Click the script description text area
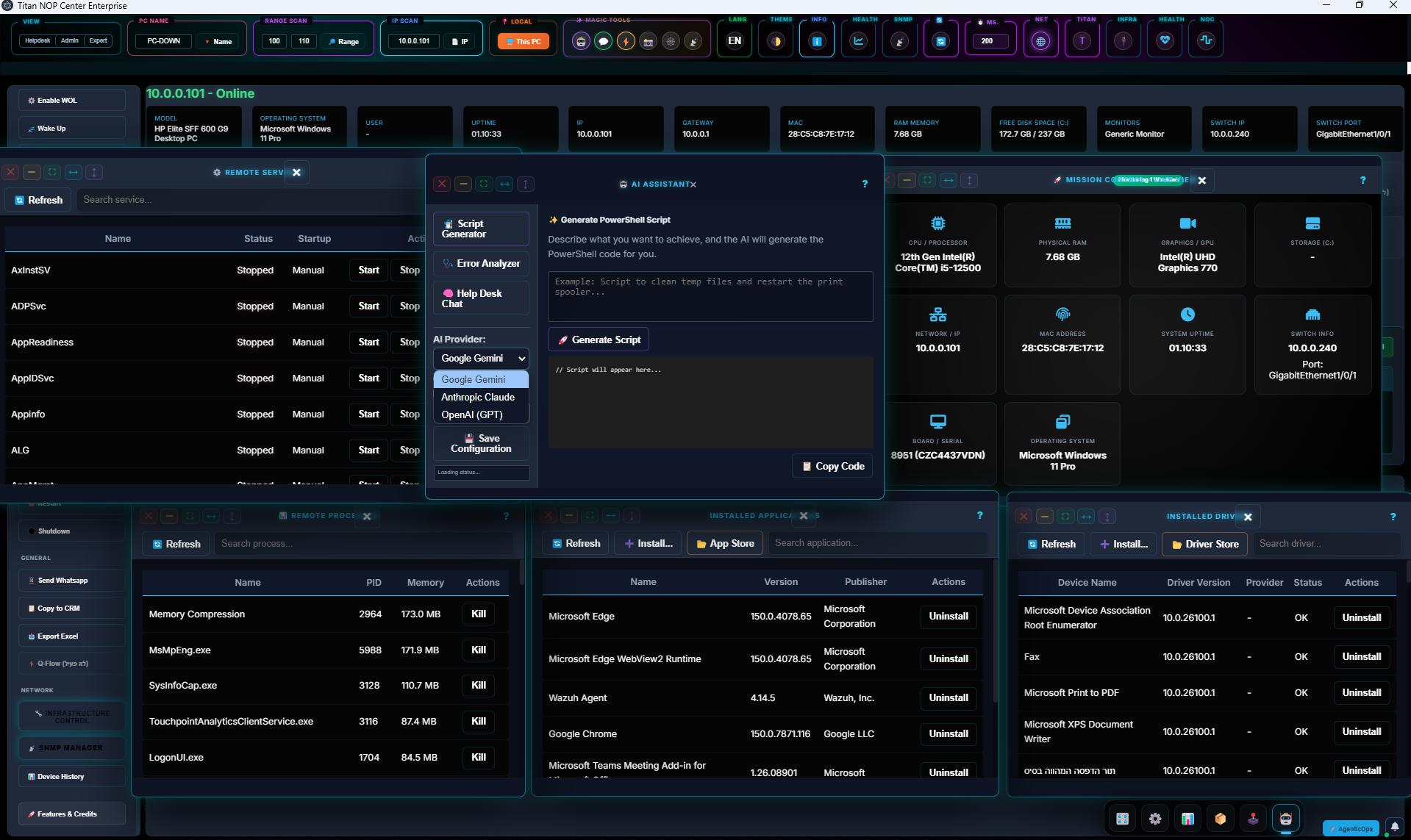This screenshot has height=840, width=1411. point(710,297)
